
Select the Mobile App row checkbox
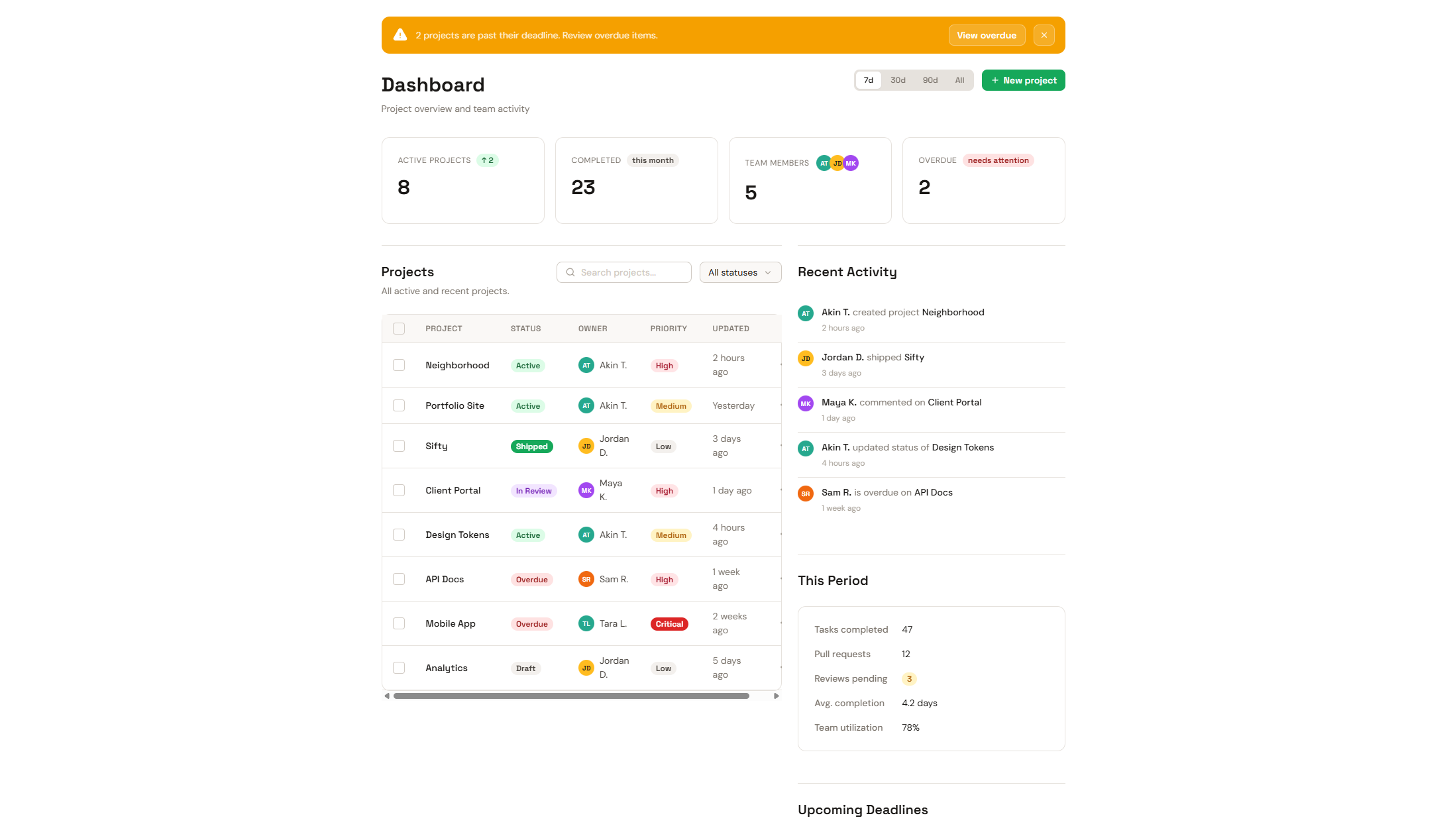(x=399, y=623)
